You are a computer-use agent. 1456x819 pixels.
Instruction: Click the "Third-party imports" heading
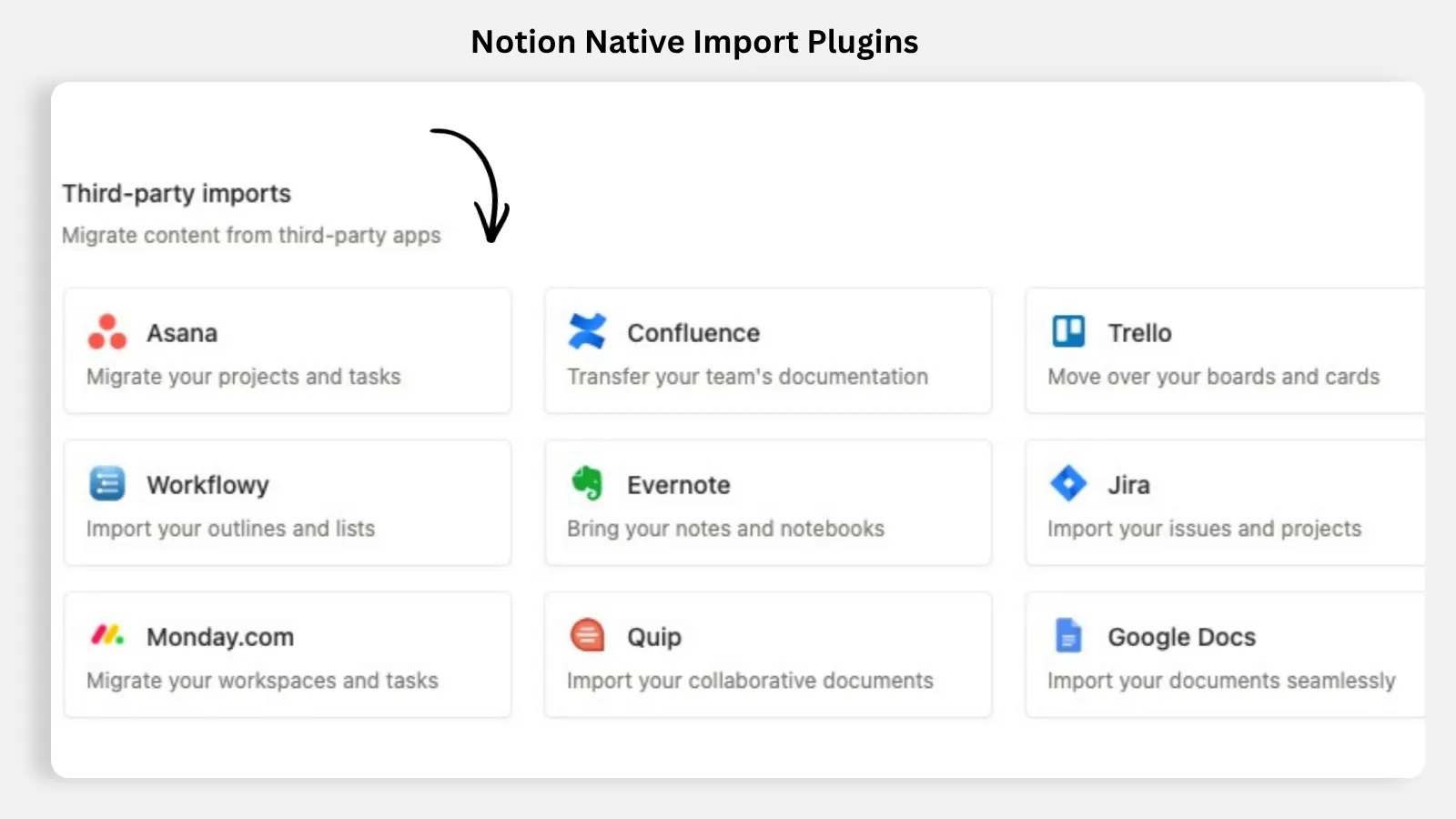tap(177, 194)
